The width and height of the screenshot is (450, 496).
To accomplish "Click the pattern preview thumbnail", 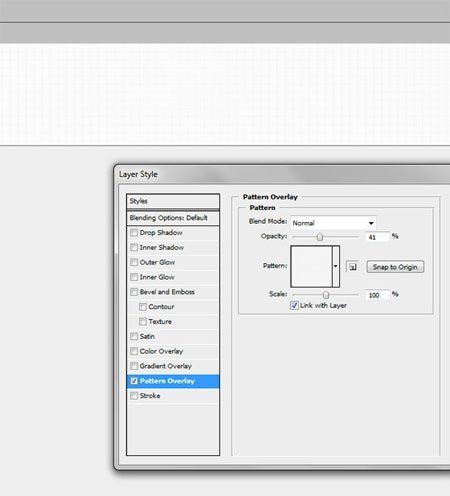I will pyautogui.click(x=311, y=266).
